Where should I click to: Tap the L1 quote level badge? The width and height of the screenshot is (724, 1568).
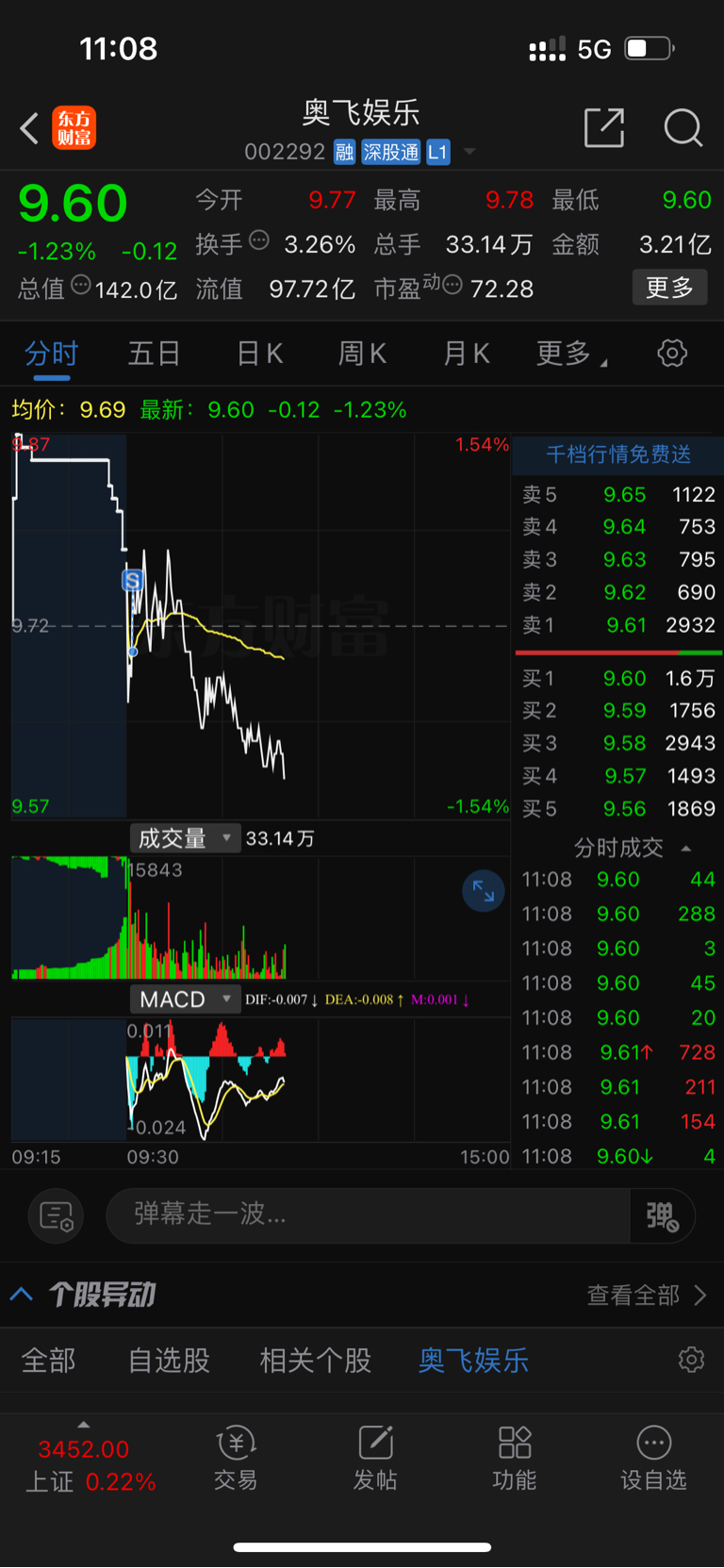(x=438, y=152)
